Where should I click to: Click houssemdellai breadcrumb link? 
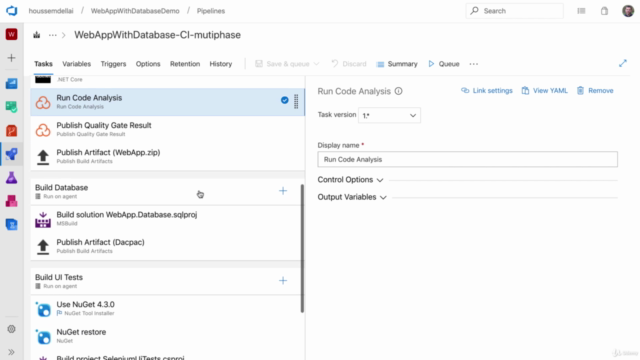click(51, 11)
